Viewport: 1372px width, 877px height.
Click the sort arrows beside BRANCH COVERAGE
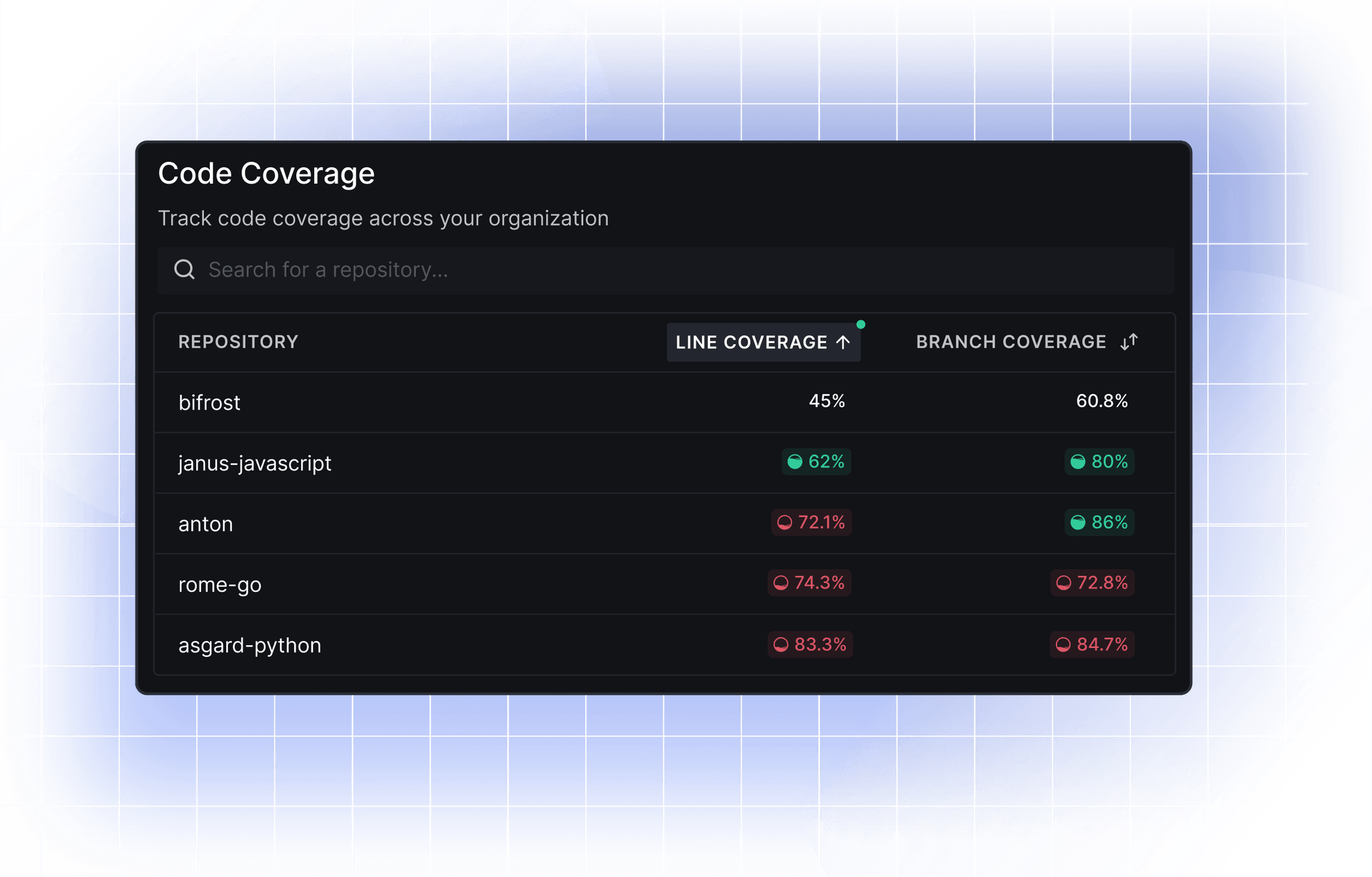[1129, 342]
